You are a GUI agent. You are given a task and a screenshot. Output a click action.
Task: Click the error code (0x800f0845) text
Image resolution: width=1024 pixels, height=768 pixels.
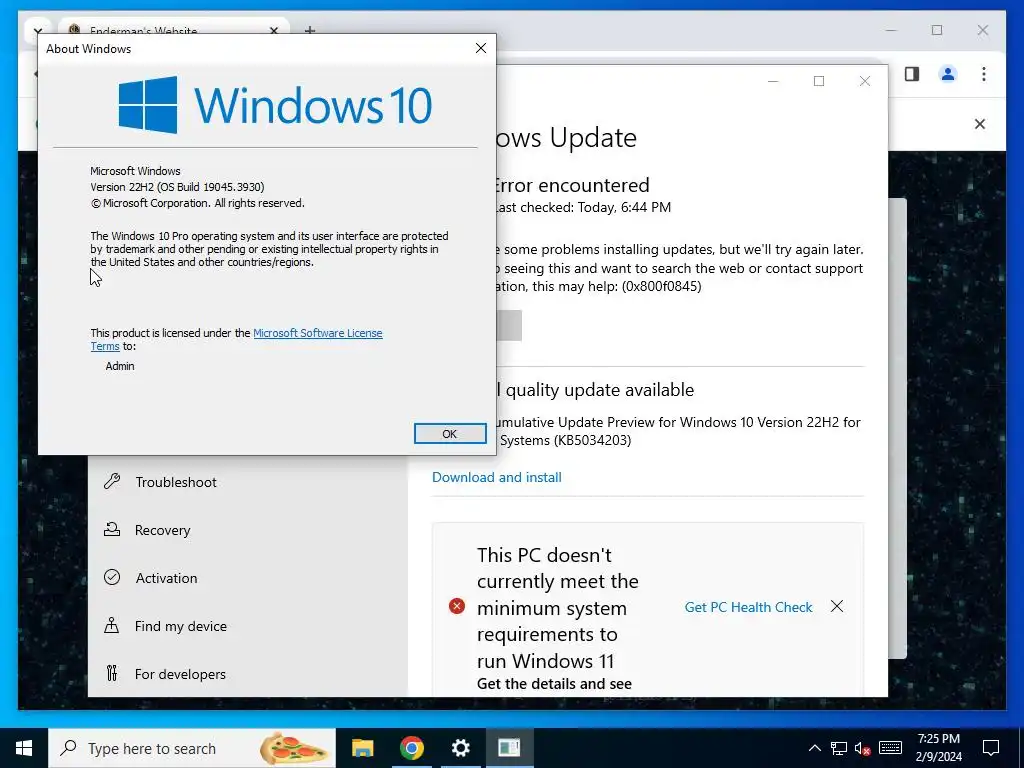pos(661,287)
